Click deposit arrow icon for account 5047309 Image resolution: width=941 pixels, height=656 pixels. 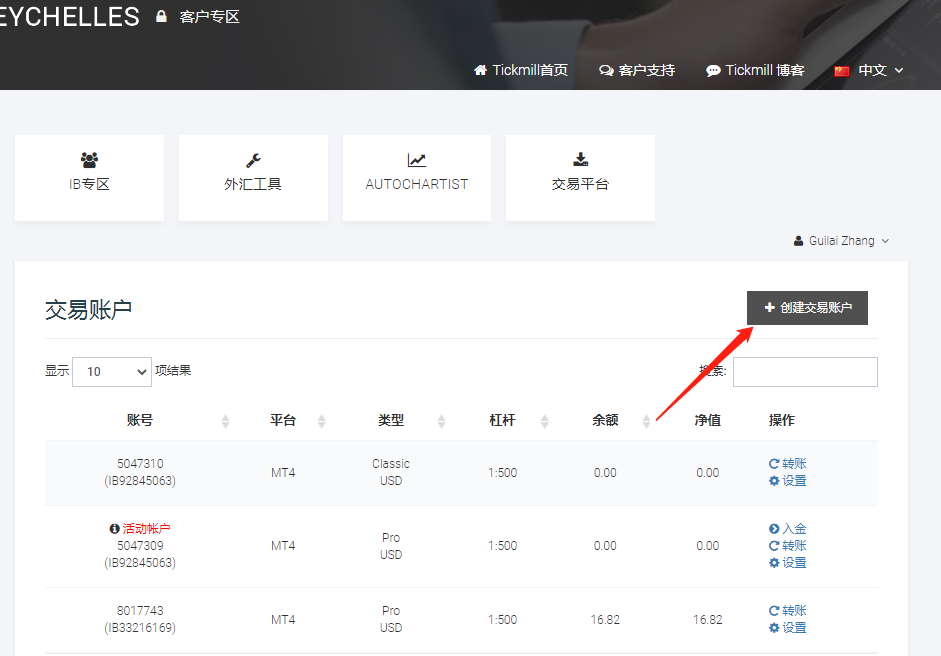(774, 529)
